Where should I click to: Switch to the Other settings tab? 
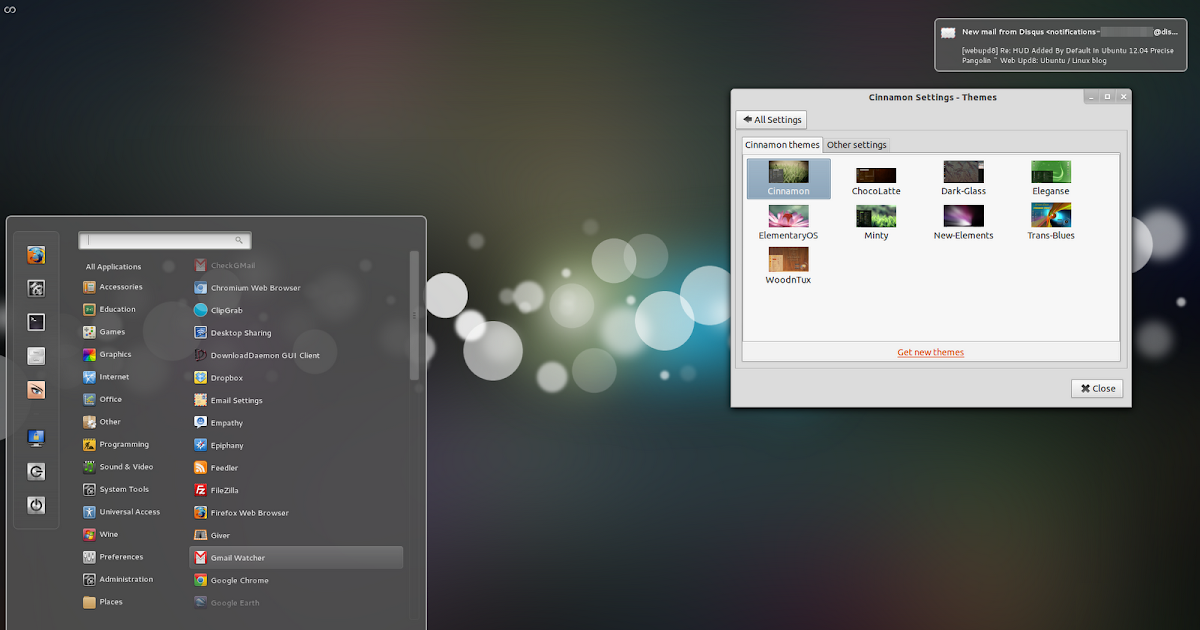pyautogui.click(x=856, y=144)
